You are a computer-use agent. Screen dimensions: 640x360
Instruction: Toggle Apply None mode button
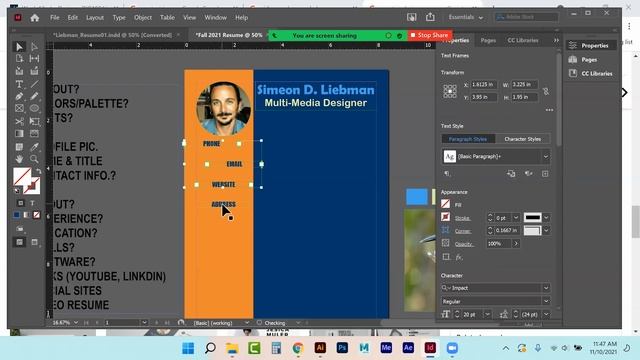(x=36, y=215)
